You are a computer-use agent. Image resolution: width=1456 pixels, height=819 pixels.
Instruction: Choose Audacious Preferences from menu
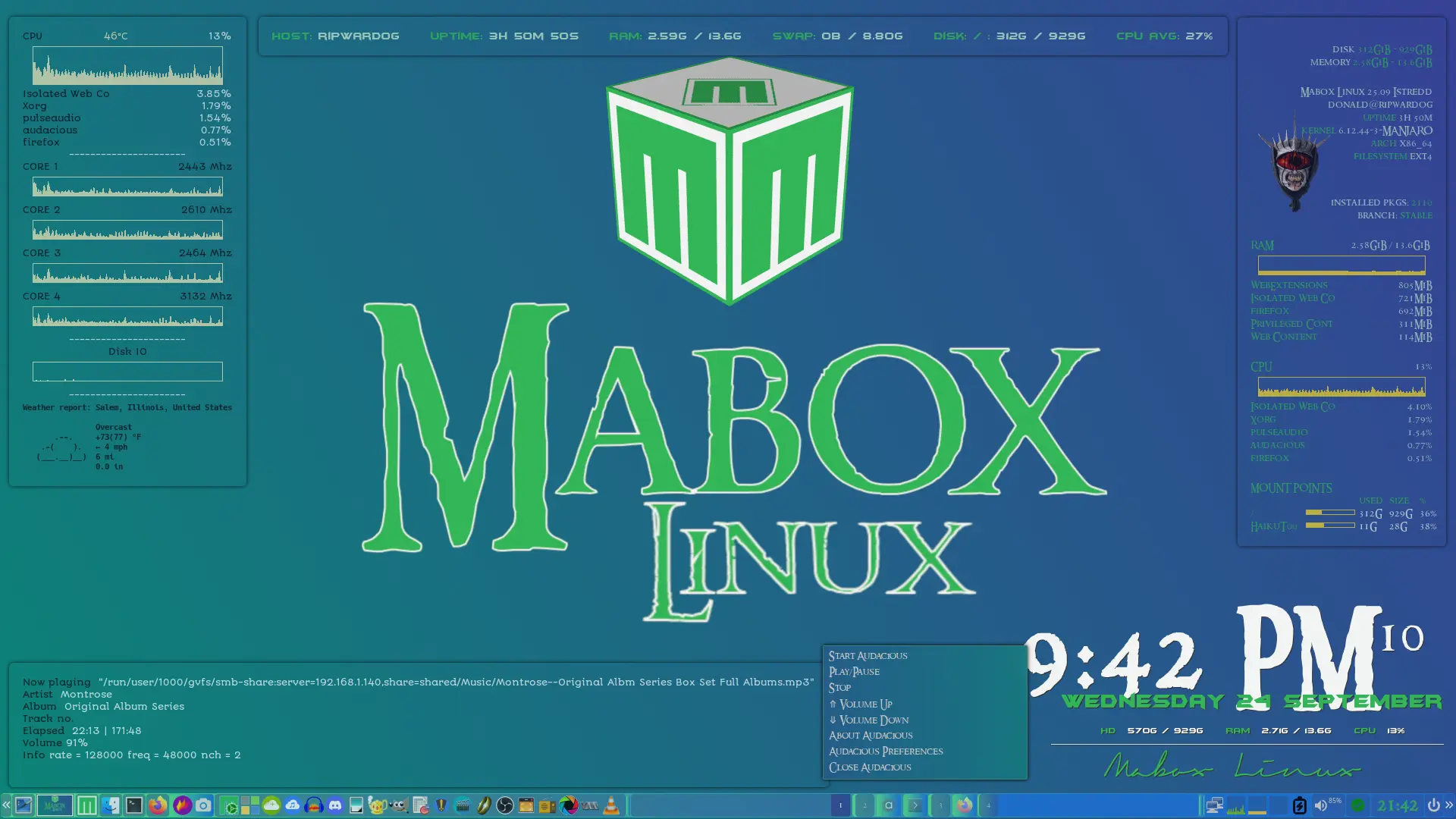pos(886,752)
